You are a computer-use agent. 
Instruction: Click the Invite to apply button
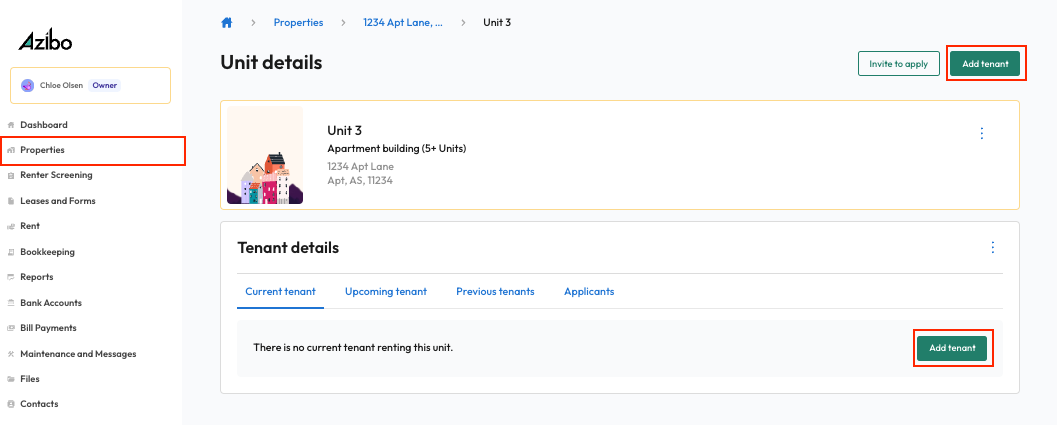click(899, 64)
